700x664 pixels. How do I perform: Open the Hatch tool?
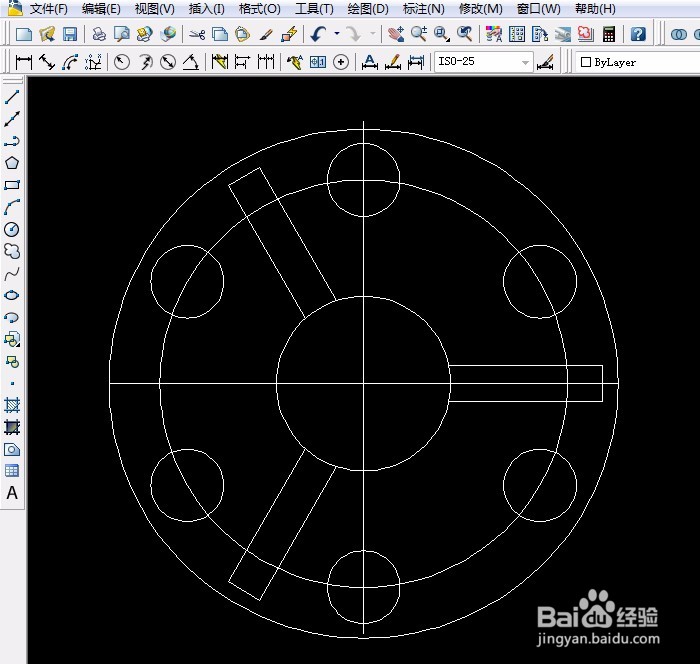click(x=12, y=405)
